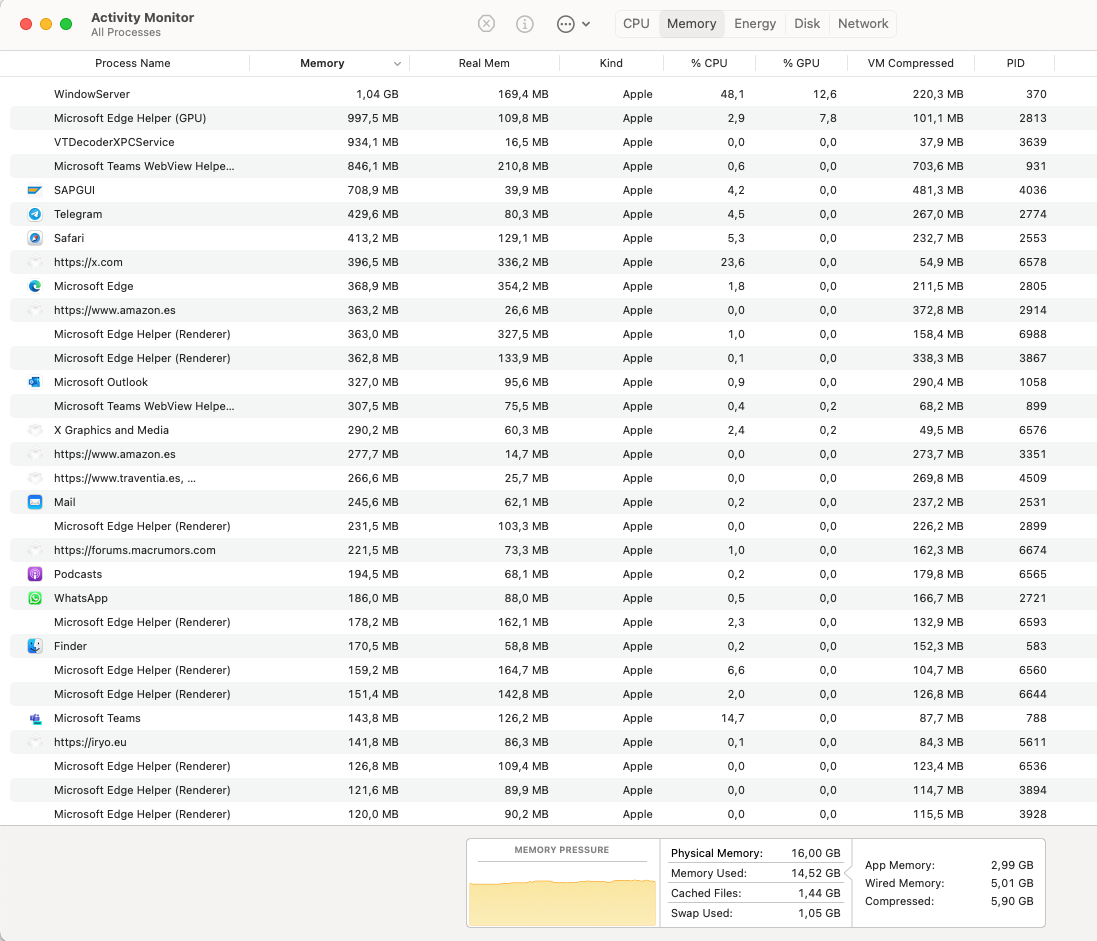Viewport: 1097px width, 941px height.
Task: Toggle sort arrow on Memory column
Action: click(x=397, y=64)
